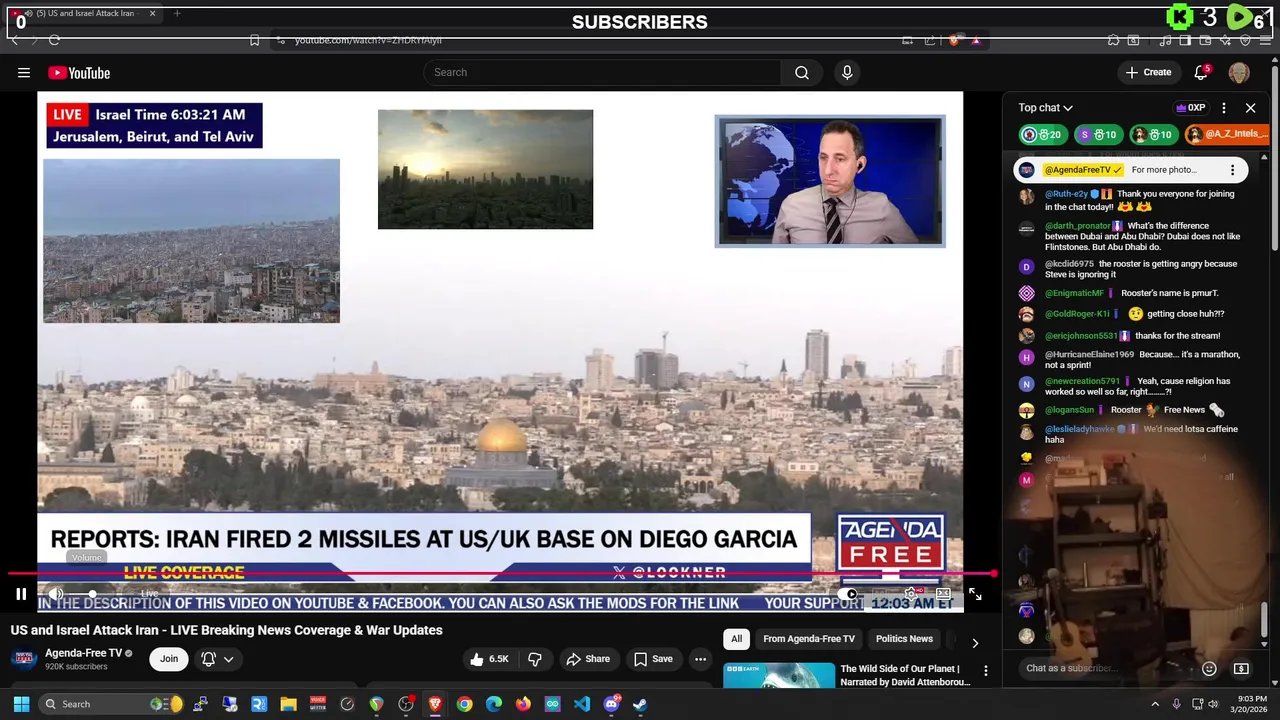Join the Agenda-Free TV channel membership
Screen dimensions: 1280x720
click(x=169, y=659)
